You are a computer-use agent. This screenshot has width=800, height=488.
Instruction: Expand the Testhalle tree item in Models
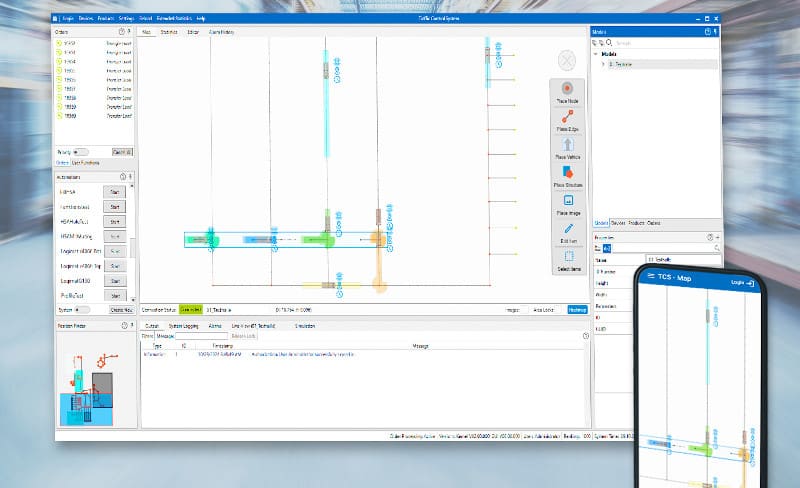click(603, 64)
